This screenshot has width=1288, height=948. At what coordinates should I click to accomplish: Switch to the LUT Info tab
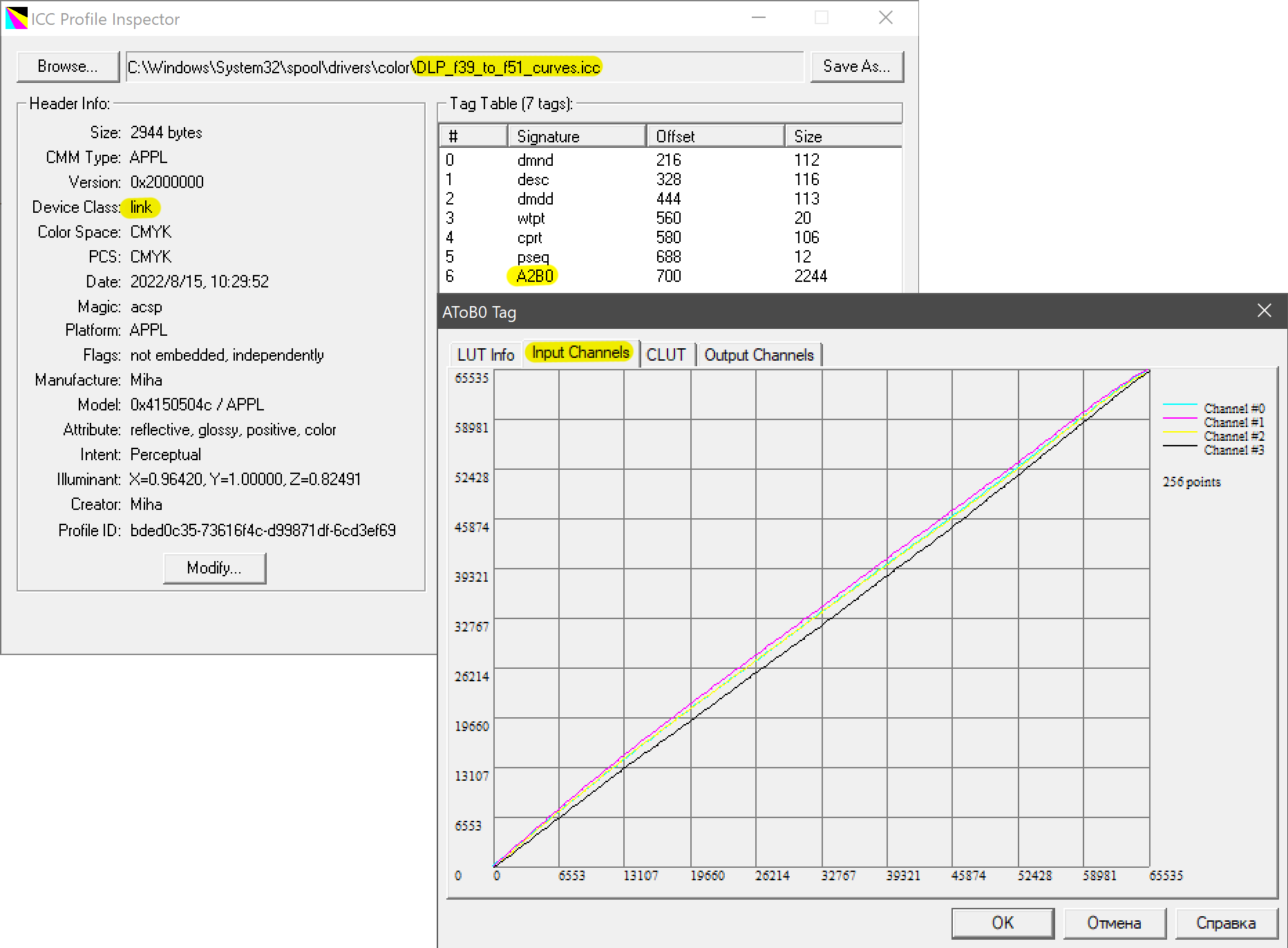tap(485, 354)
